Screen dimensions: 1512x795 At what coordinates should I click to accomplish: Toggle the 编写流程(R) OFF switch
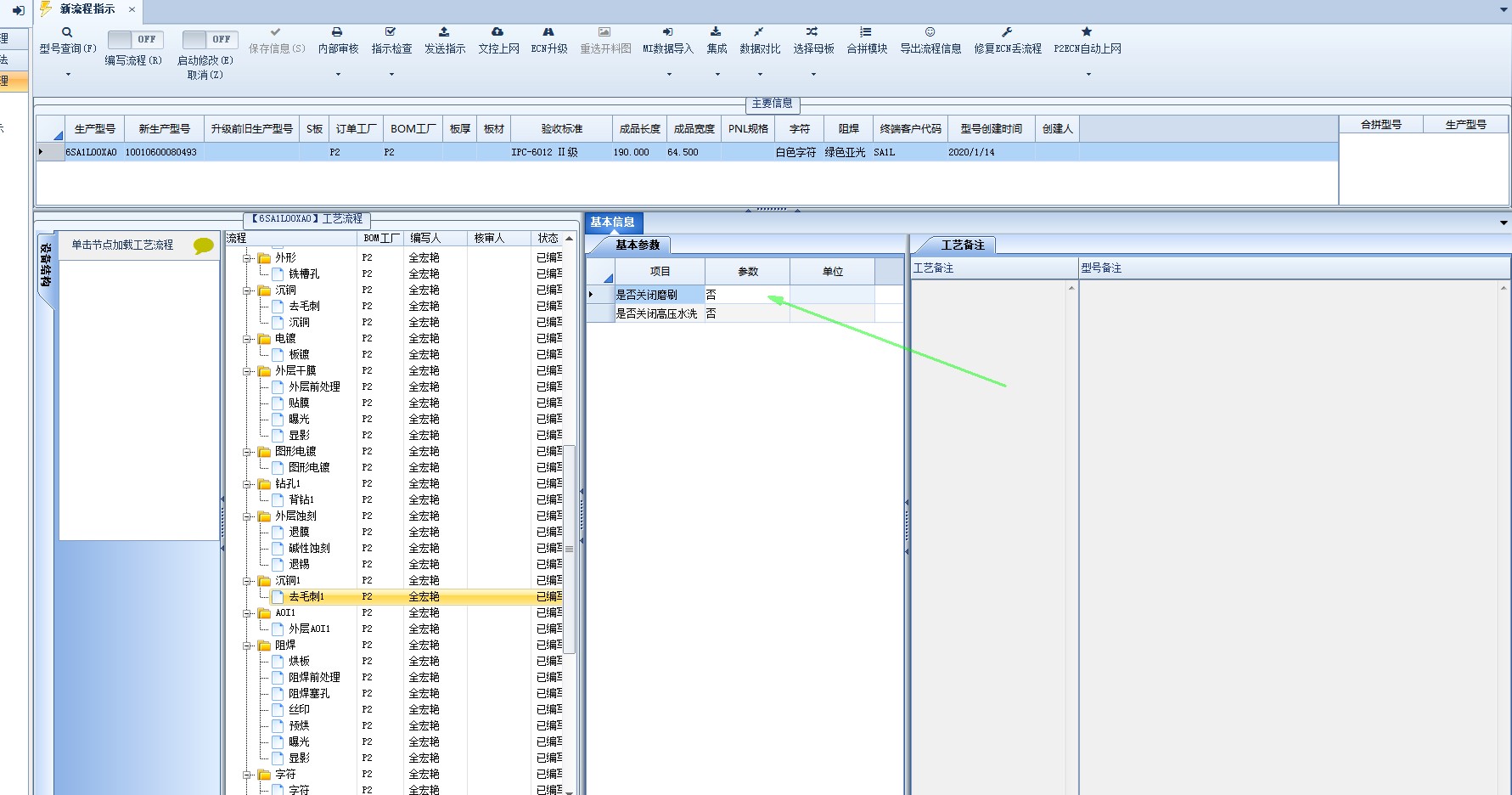pyautogui.click(x=136, y=39)
